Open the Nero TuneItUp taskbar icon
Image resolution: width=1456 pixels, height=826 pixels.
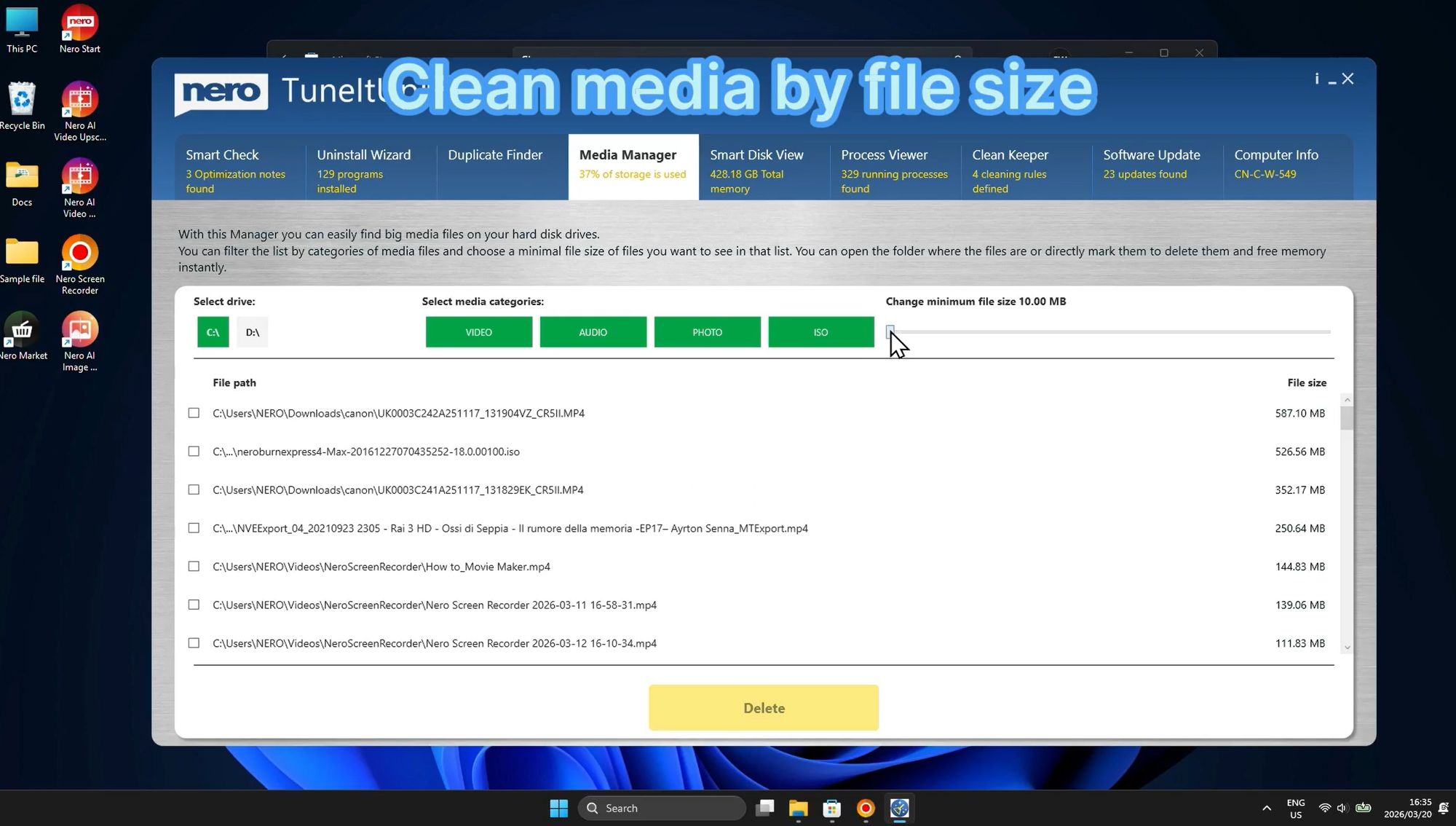coord(899,809)
